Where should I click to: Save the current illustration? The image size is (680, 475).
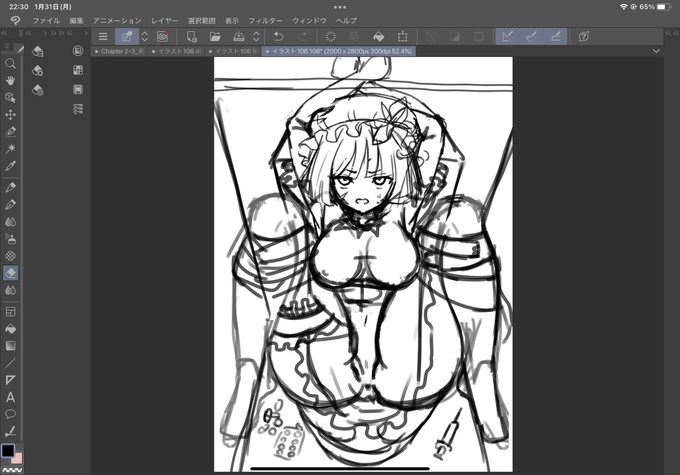pyautogui.click(x=239, y=36)
